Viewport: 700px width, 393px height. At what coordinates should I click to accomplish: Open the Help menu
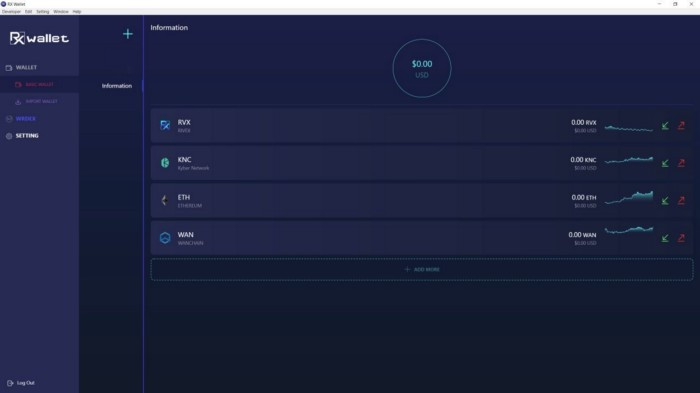pos(77,12)
